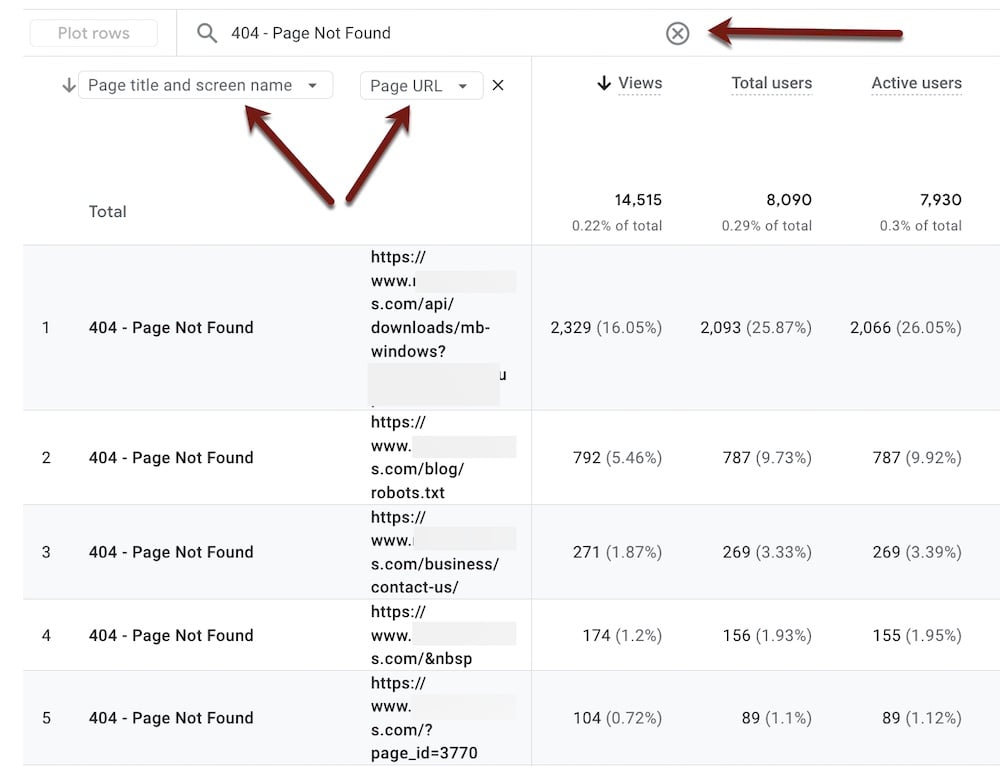Click the sort arrow beside Page title
1000x766 pixels.
click(68, 86)
